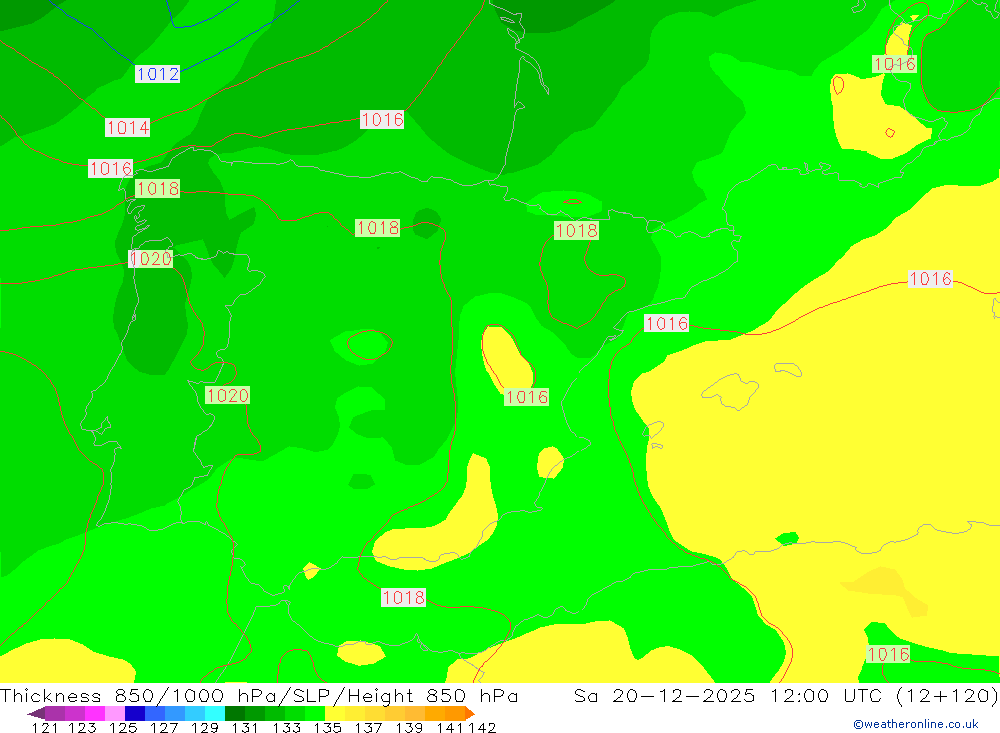This screenshot has height=733, width=1000.
Task: Click the 1018 label nearest the bottom edge
Action: point(403,597)
